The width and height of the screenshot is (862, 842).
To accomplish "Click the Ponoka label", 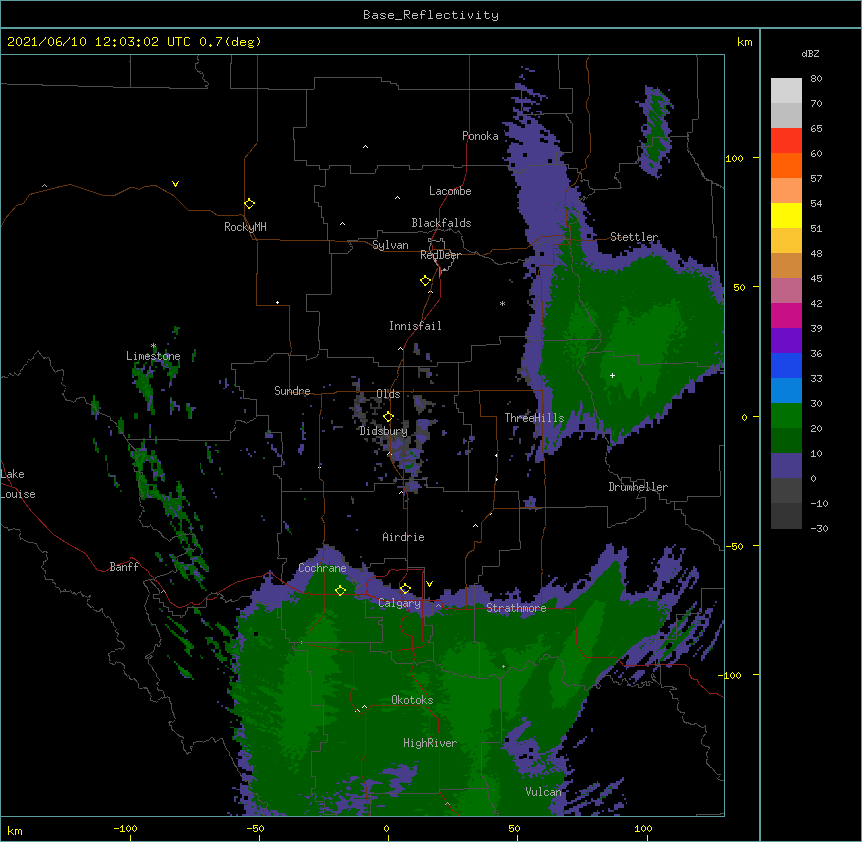I will tap(480, 136).
